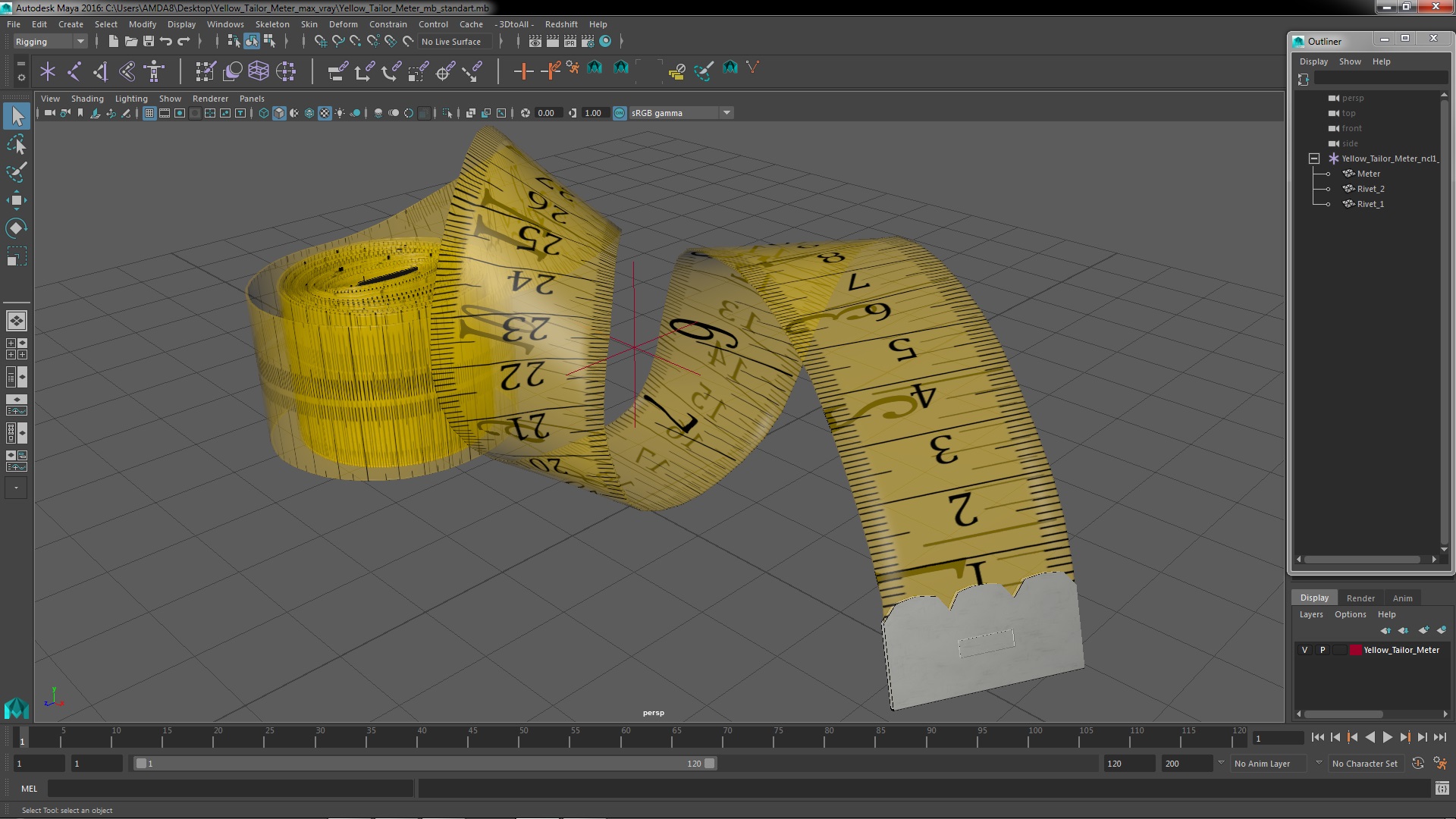Open the sRGB gamma dropdown
The image size is (1456, 819).
coord(726,113)
